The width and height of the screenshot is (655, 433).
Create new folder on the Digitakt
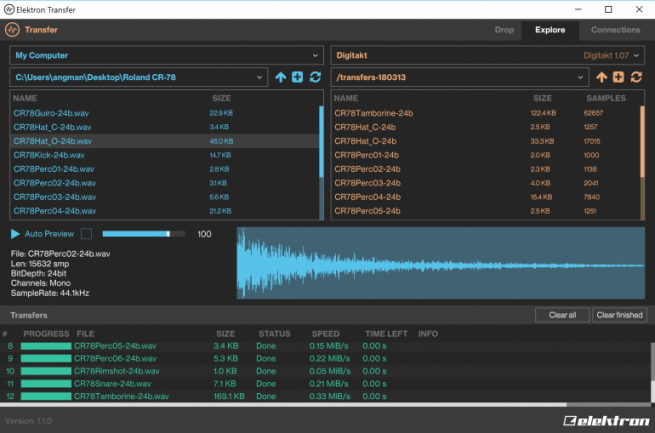click(x=619, y=77)
